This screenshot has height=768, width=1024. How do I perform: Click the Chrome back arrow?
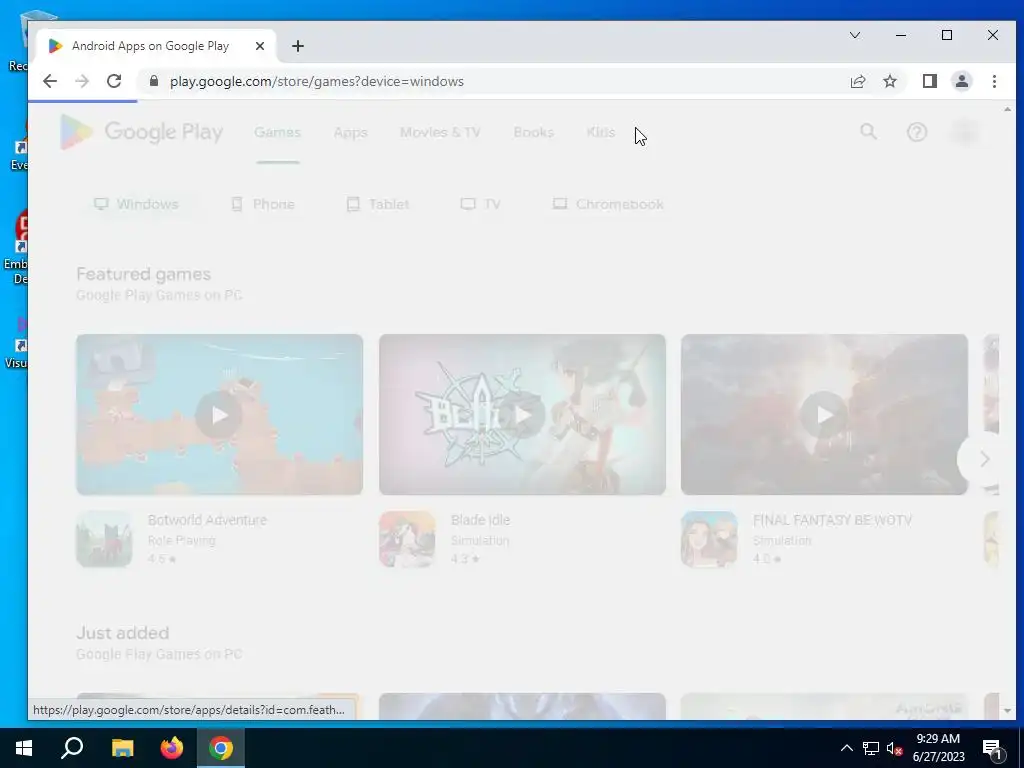pos(50,81)
